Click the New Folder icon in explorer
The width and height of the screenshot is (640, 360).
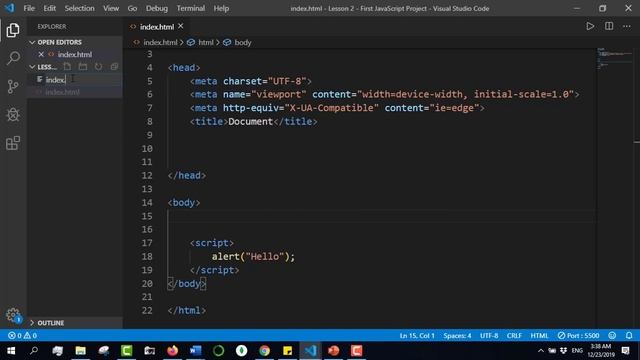pos(83,67)
